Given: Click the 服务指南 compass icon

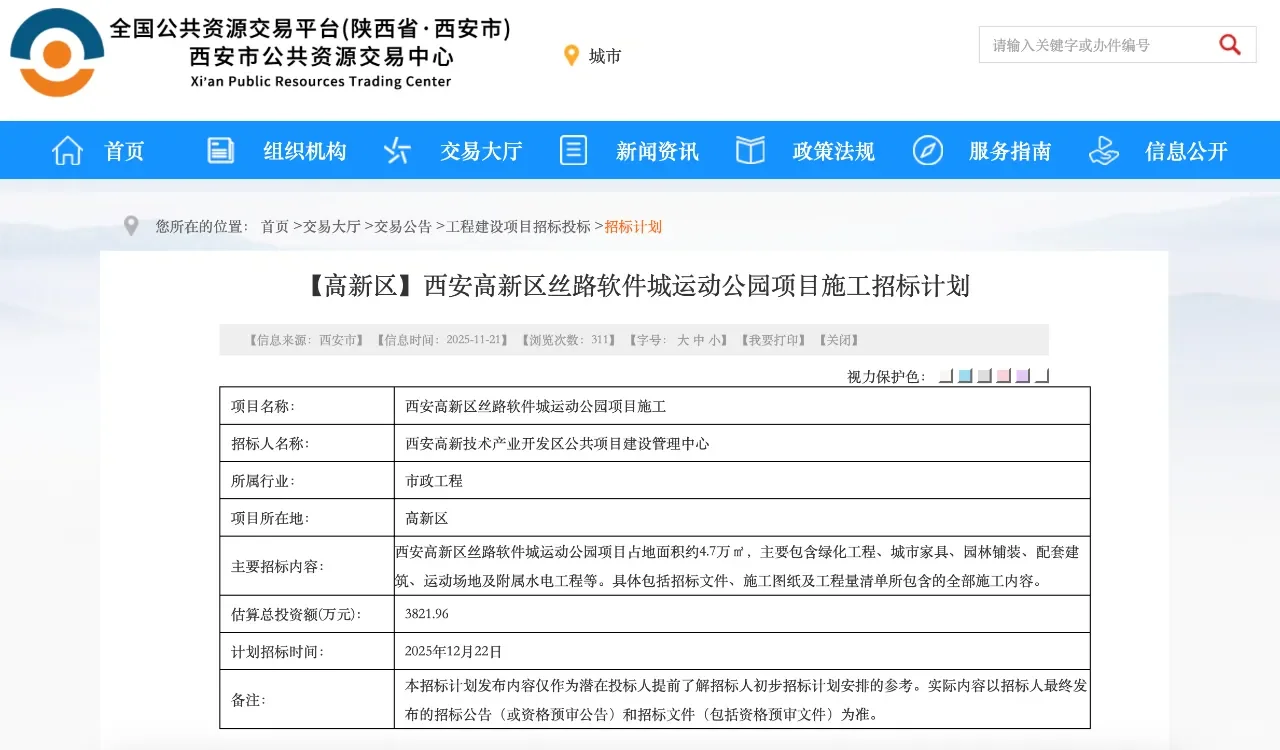Looking at the screenshot, I should coord(927,150).
